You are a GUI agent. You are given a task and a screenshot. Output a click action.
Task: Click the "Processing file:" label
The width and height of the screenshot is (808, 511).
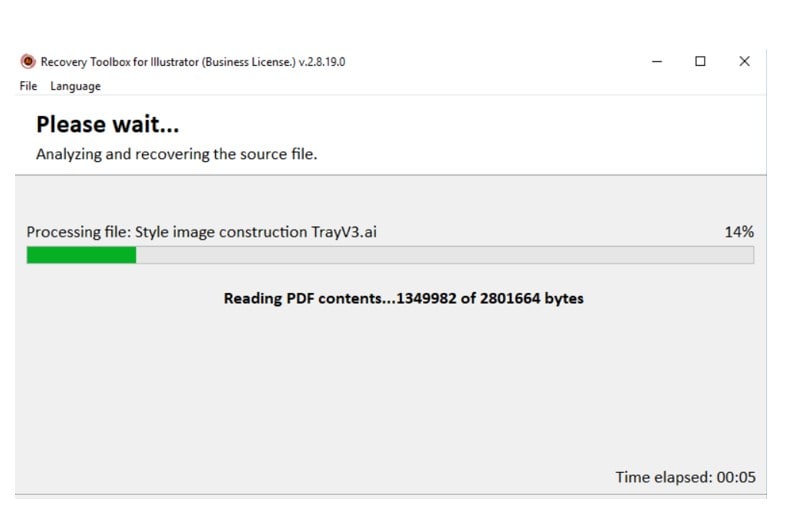tap(78, 232)
